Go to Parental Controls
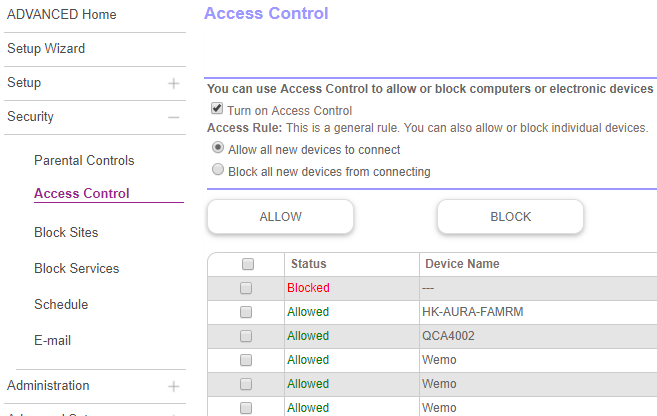Viewport: 657px width, 416px height. [x=84, y=161]
